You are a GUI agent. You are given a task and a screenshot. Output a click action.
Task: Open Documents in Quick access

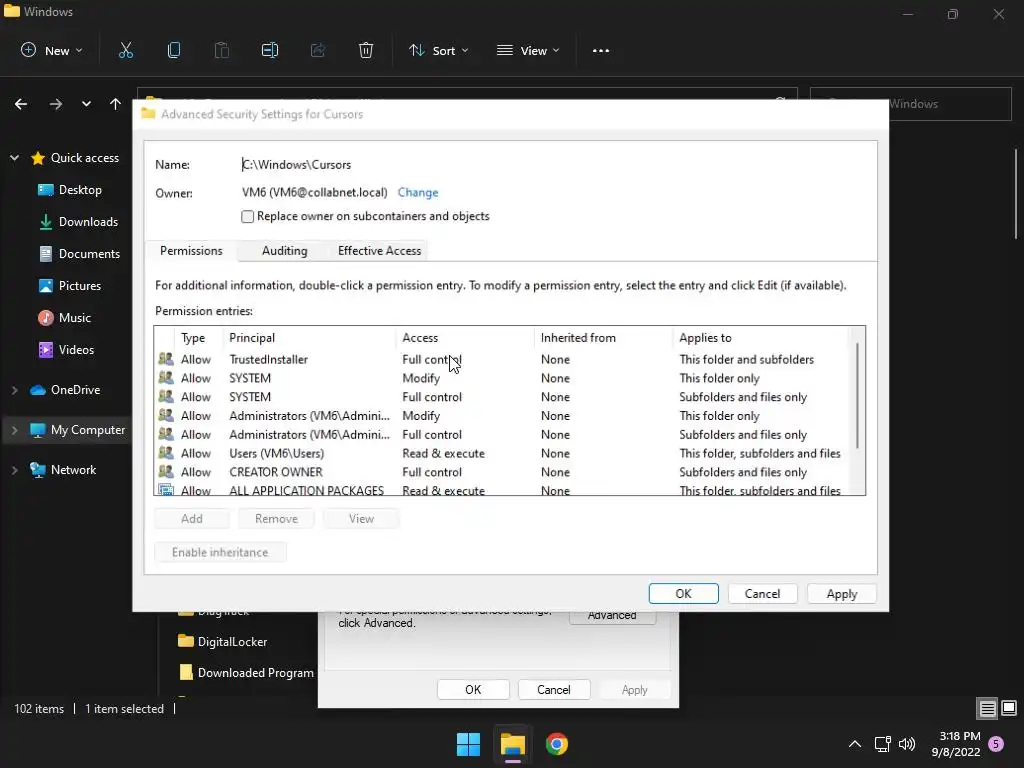(79, 254)
